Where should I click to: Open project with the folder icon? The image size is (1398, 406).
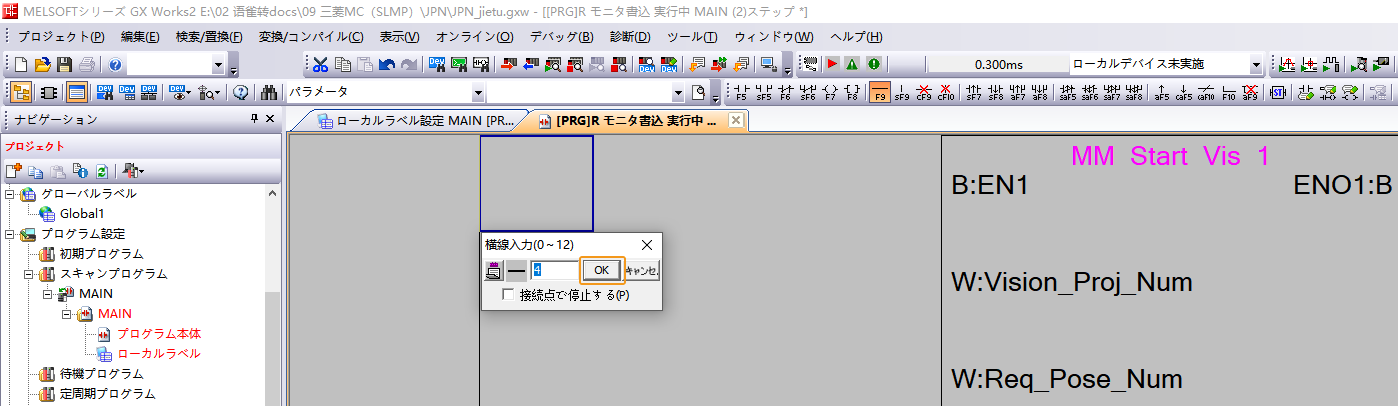[43, 65]
